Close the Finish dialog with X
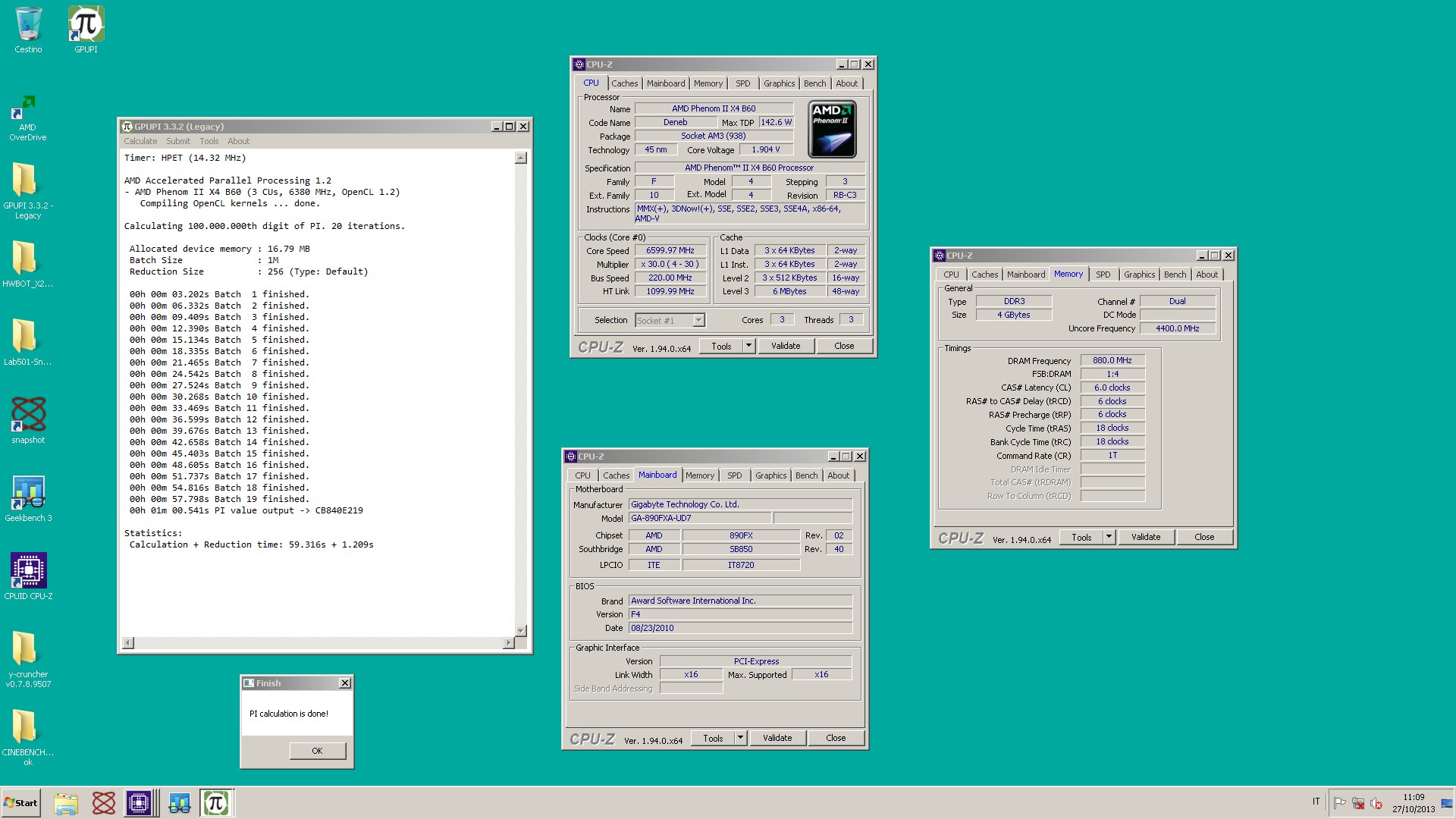Image resolution: width=1456 pixels, height=819 pixels. [x=344, y=683]
